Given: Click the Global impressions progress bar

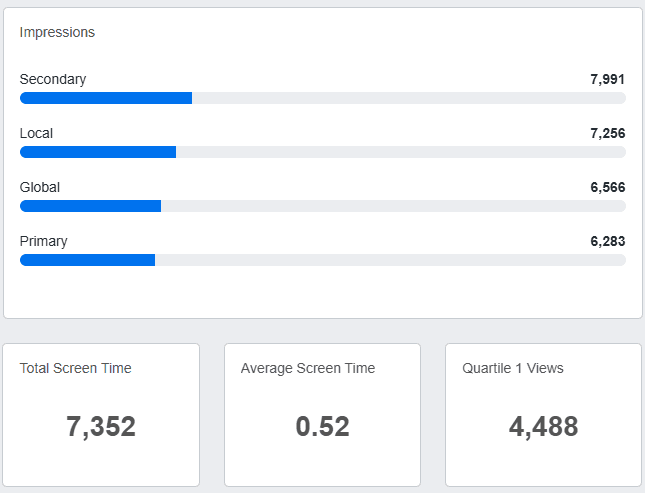Looking at the screenshot, I should pyautogui.click(x=323, y=206).
